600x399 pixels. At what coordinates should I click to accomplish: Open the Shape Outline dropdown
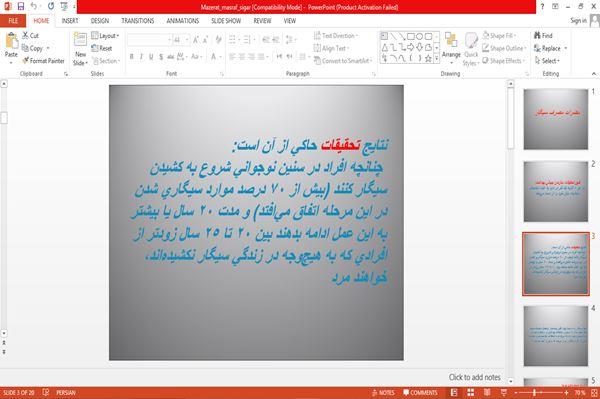click(x=504, y=48)
